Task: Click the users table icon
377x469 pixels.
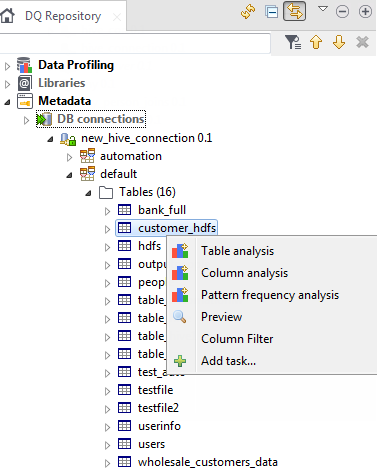Action: coord(125,444)
